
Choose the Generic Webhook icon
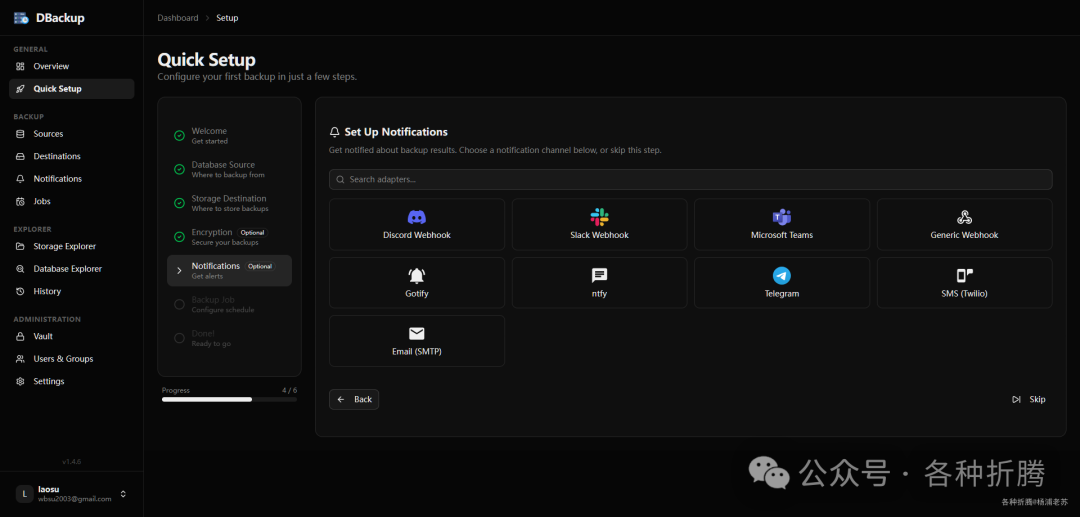tap(964, 218)
